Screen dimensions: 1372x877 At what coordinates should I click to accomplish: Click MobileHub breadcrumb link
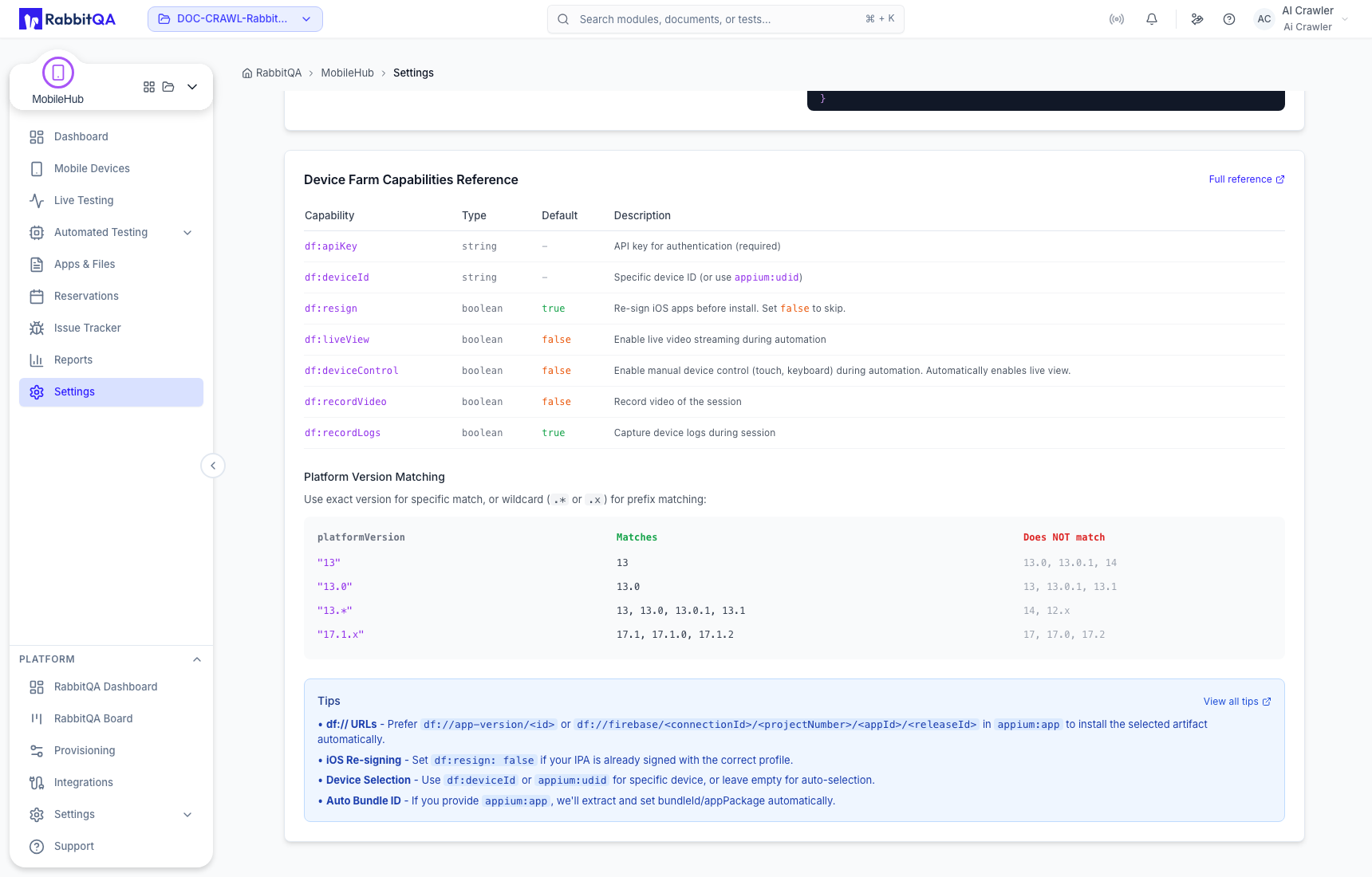[x=347, y=73]
